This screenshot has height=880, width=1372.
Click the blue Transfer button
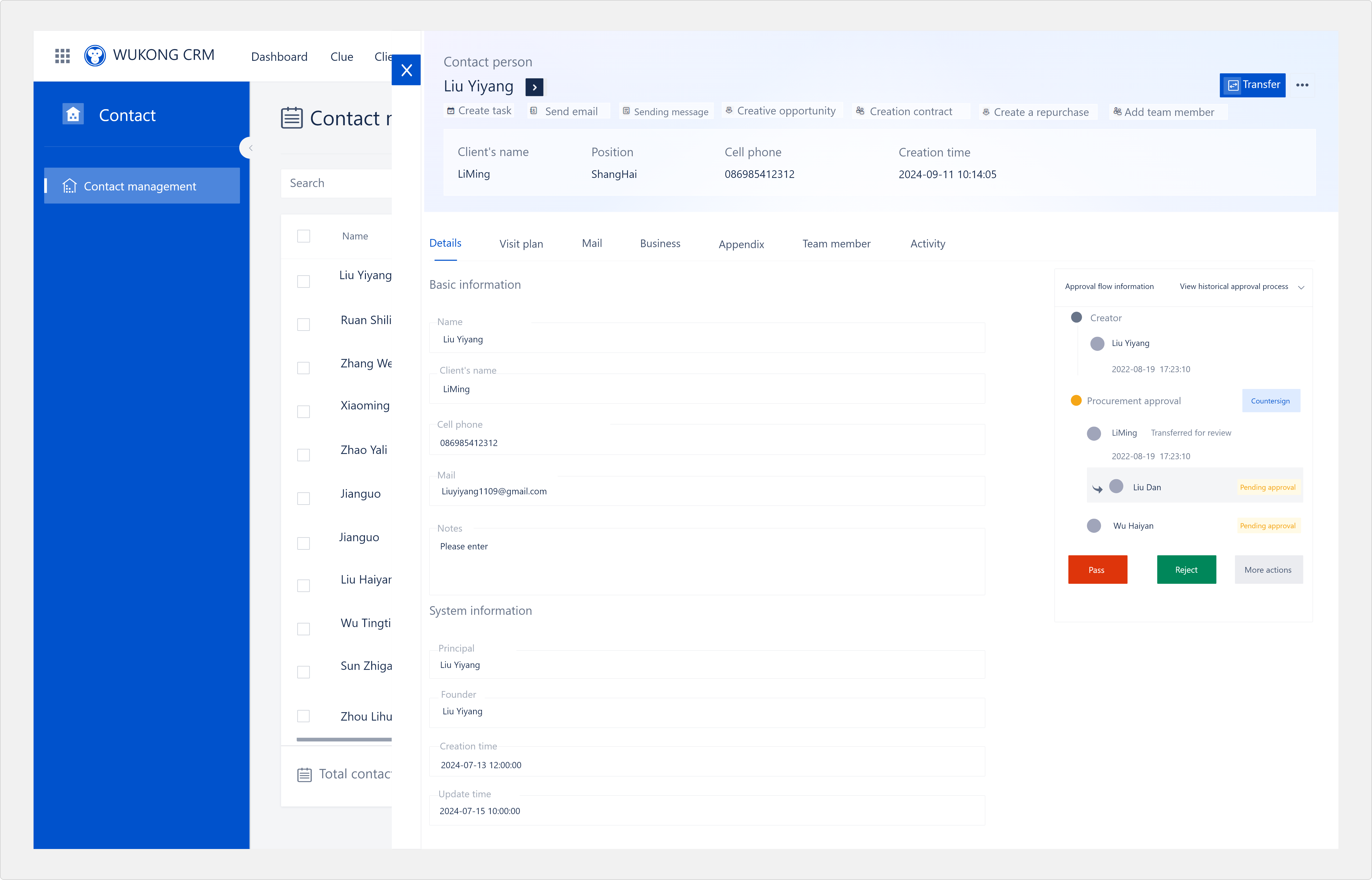[1253, 85]
